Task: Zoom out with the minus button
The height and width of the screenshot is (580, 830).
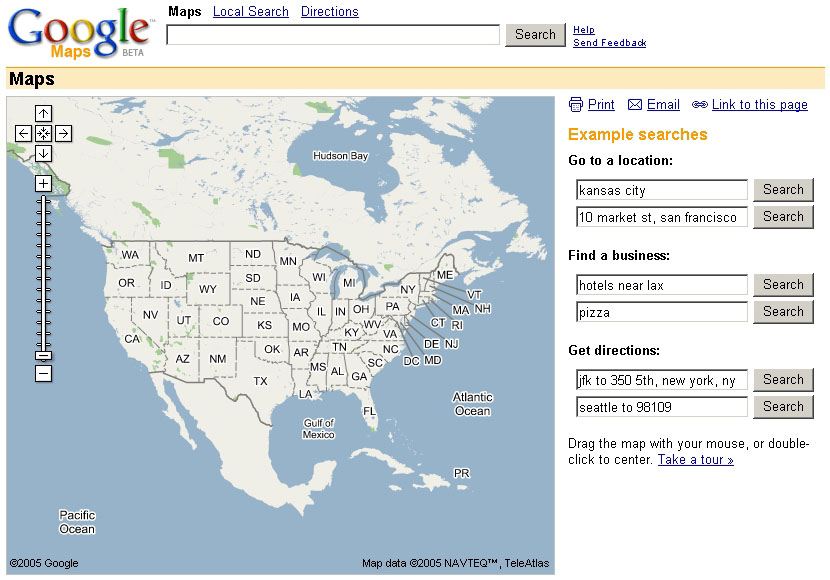Action: click(x=43, y=373)
